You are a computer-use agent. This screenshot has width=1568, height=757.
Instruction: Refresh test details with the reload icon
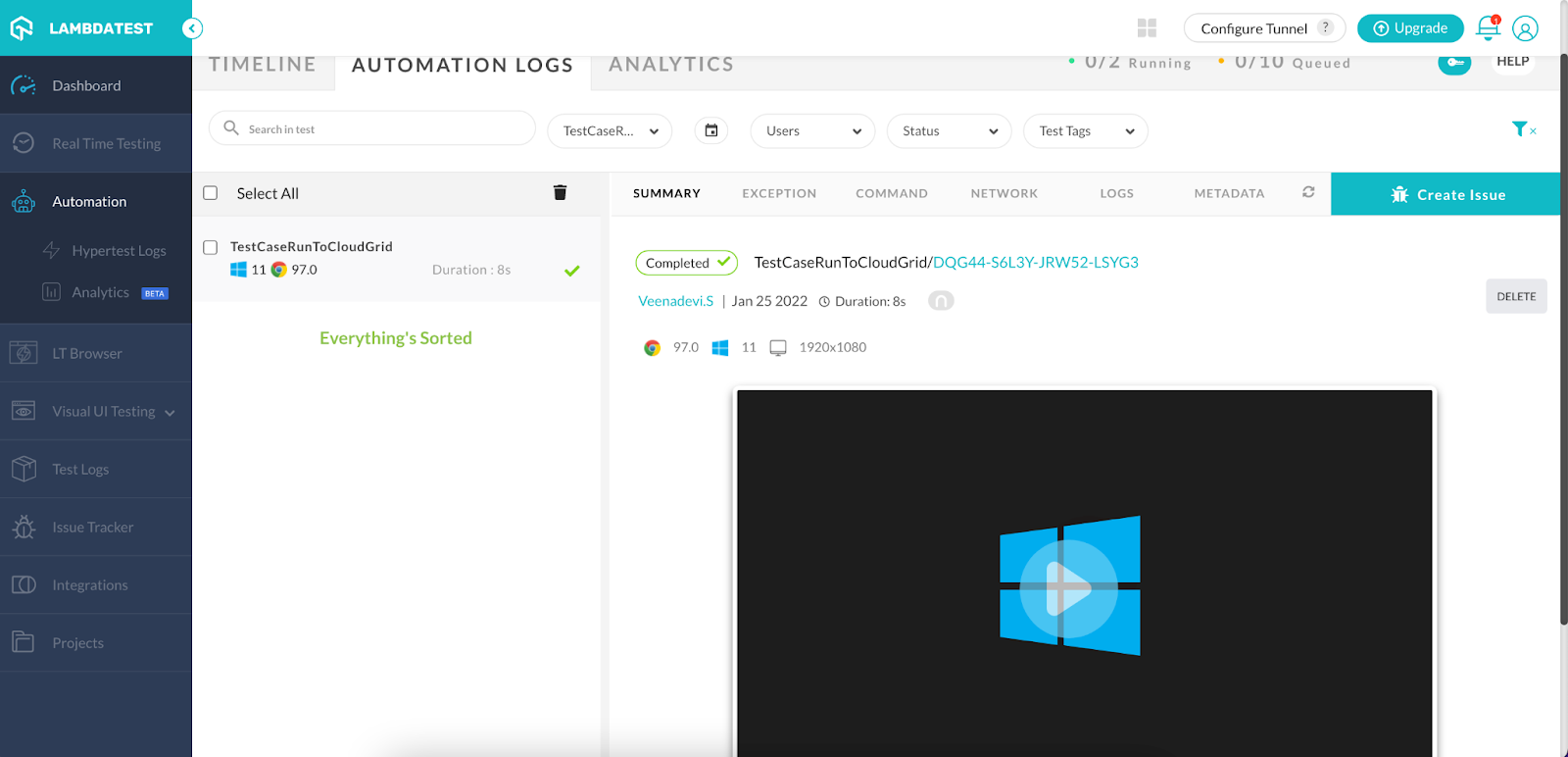click(x=1308, y=193)
